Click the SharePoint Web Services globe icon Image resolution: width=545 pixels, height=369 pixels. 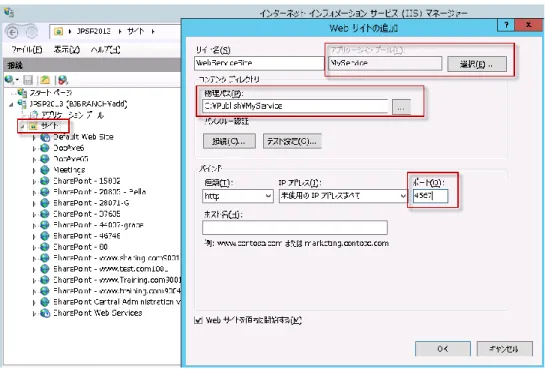(x=45, y=313)
